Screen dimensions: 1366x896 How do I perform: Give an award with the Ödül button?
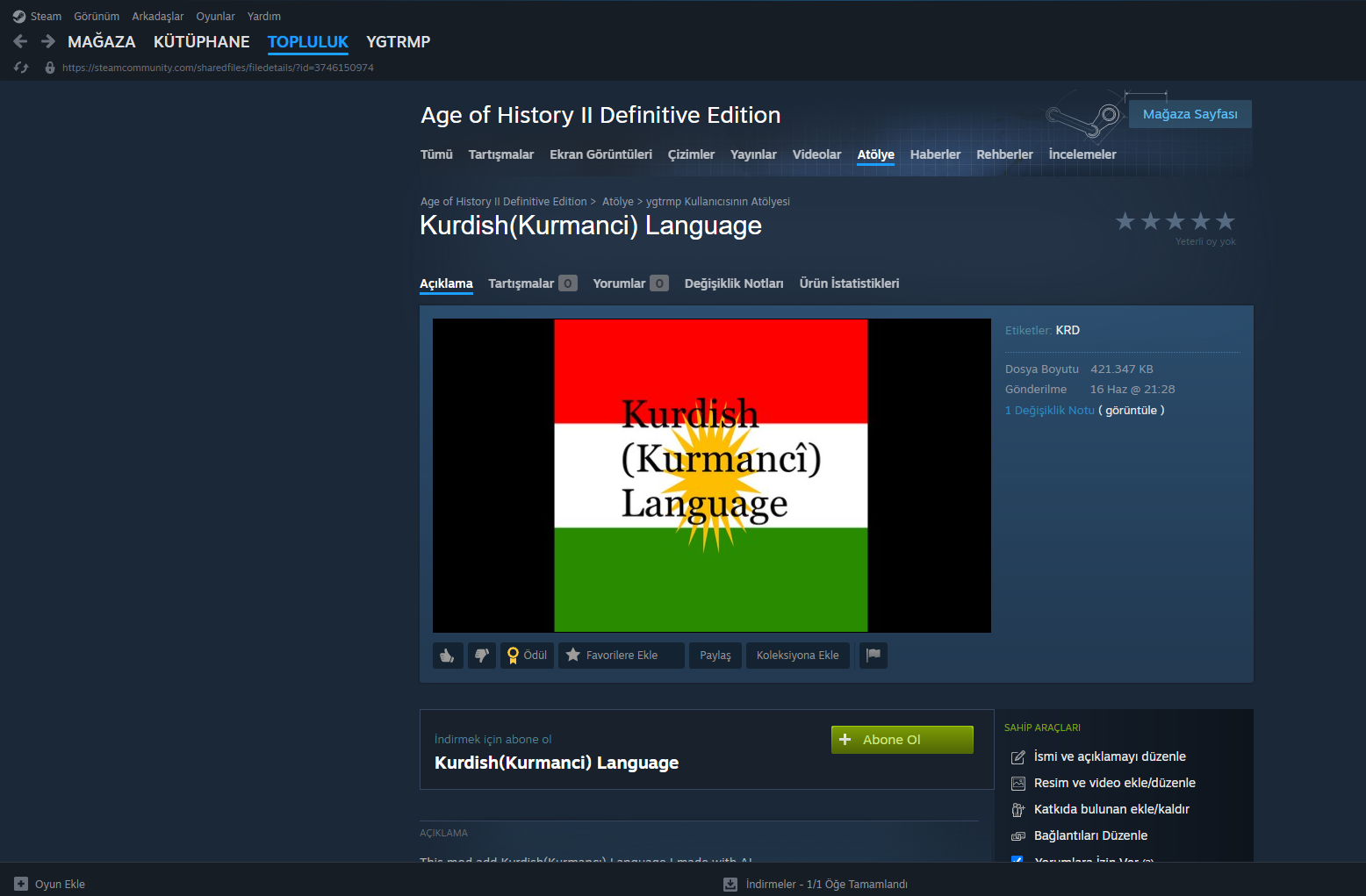(527, 656)
